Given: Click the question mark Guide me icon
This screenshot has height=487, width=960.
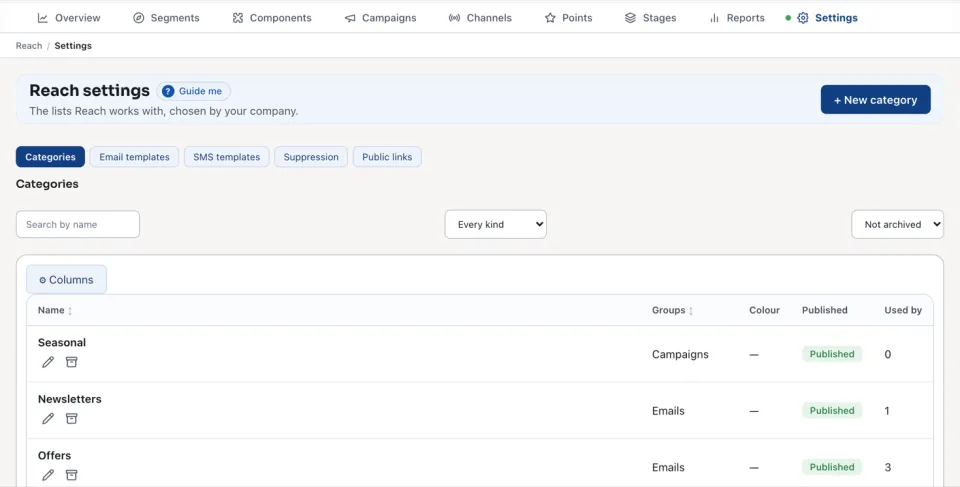Looking at the screenshot, I should [168, 91].
